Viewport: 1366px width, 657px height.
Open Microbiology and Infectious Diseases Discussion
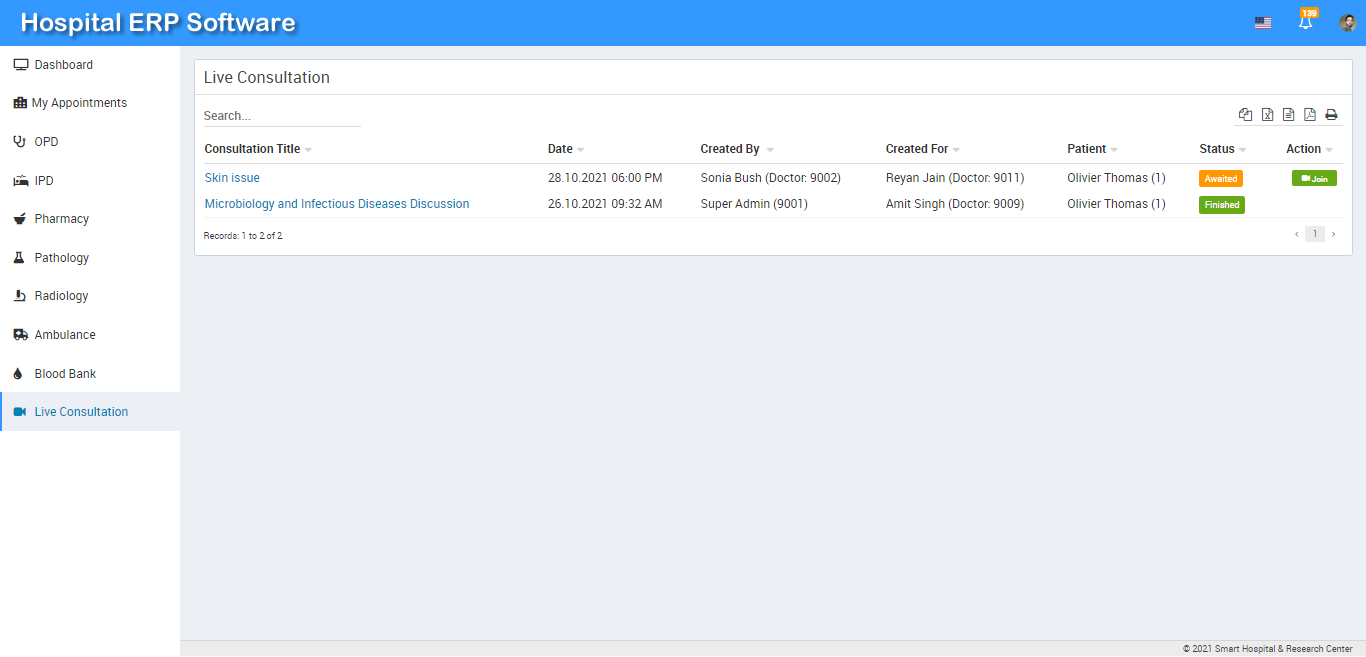(337, 204)
